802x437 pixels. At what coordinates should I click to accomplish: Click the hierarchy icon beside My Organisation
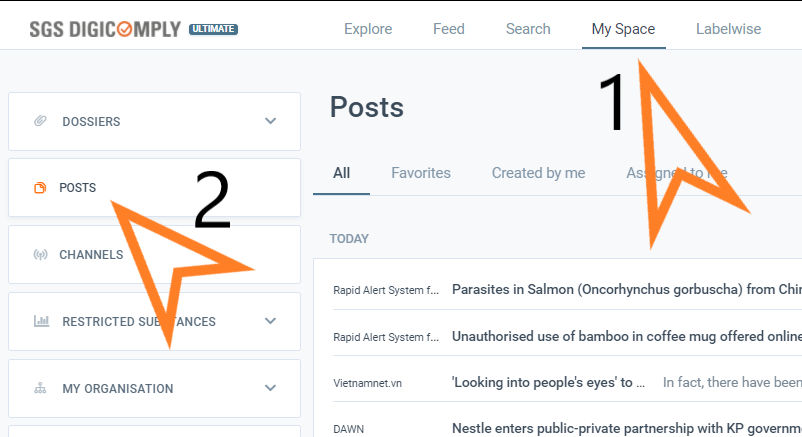(41, 389)
